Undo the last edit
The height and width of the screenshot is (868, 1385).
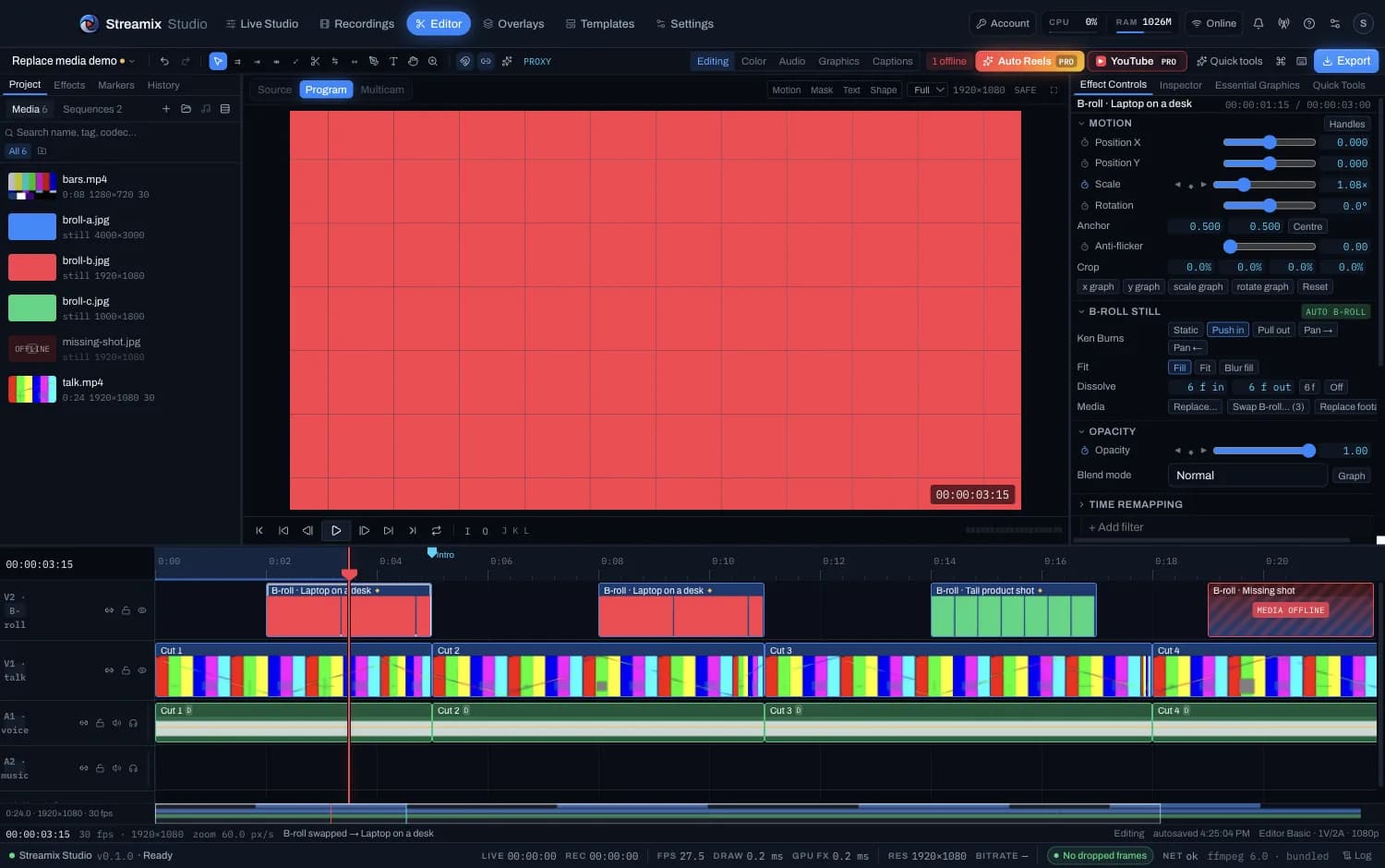[164, 61]
